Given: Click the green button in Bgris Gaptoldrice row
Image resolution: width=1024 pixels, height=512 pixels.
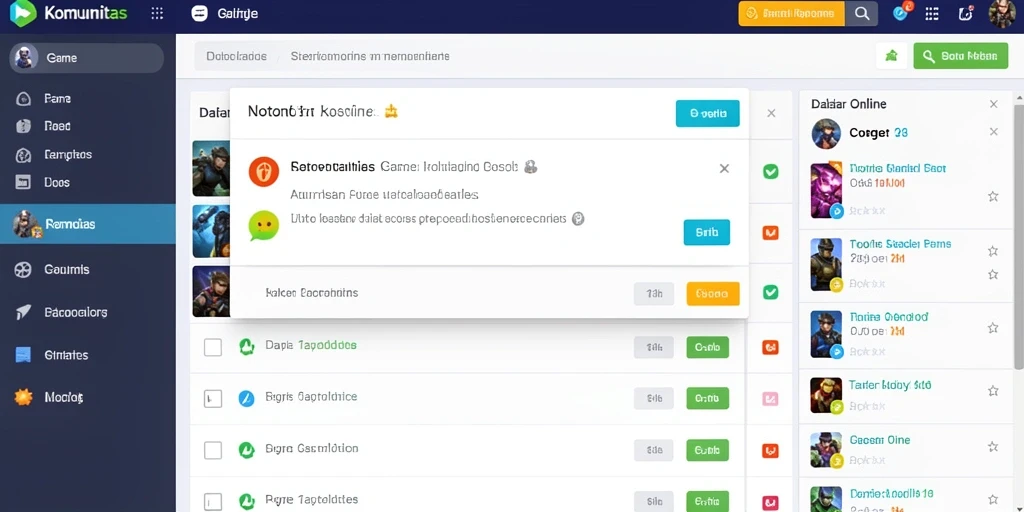Looking at the screenshot, I should coord(707,398).
